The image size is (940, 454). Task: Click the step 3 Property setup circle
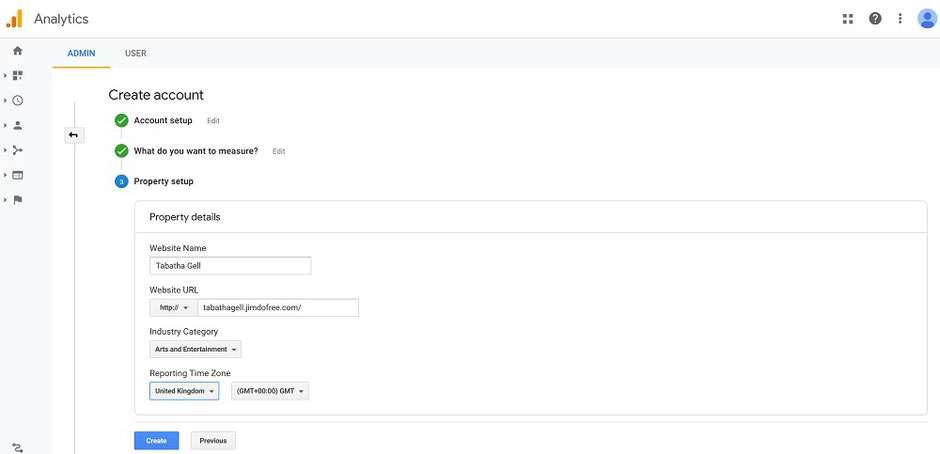pyautogui.click(x=121, y=181)
